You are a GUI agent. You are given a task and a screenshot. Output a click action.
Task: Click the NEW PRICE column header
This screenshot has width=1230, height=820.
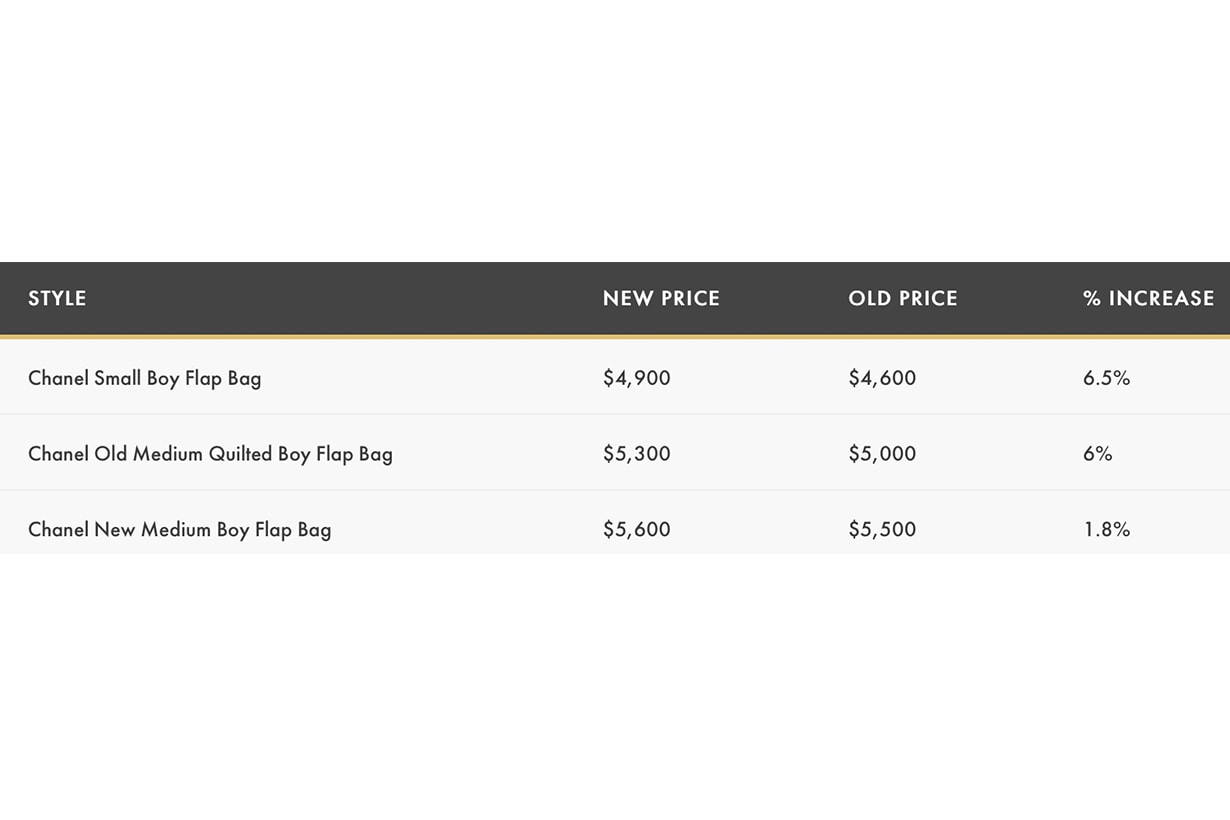coord(661,298)
